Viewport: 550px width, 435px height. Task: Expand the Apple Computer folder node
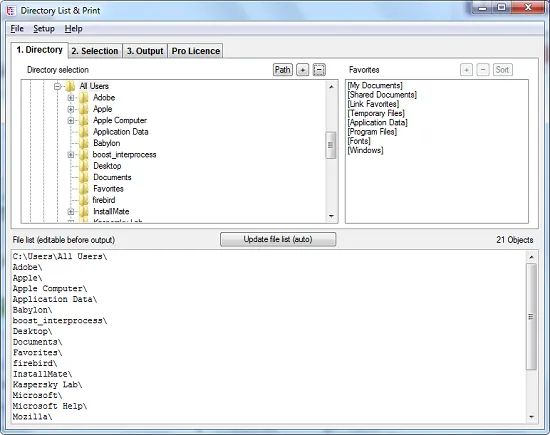tap(71, 121)
